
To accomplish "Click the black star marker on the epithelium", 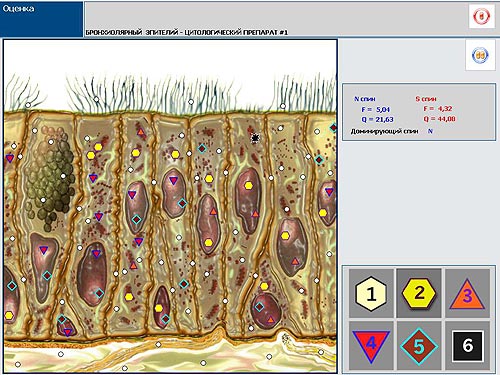I will click(x=255, y=138).
